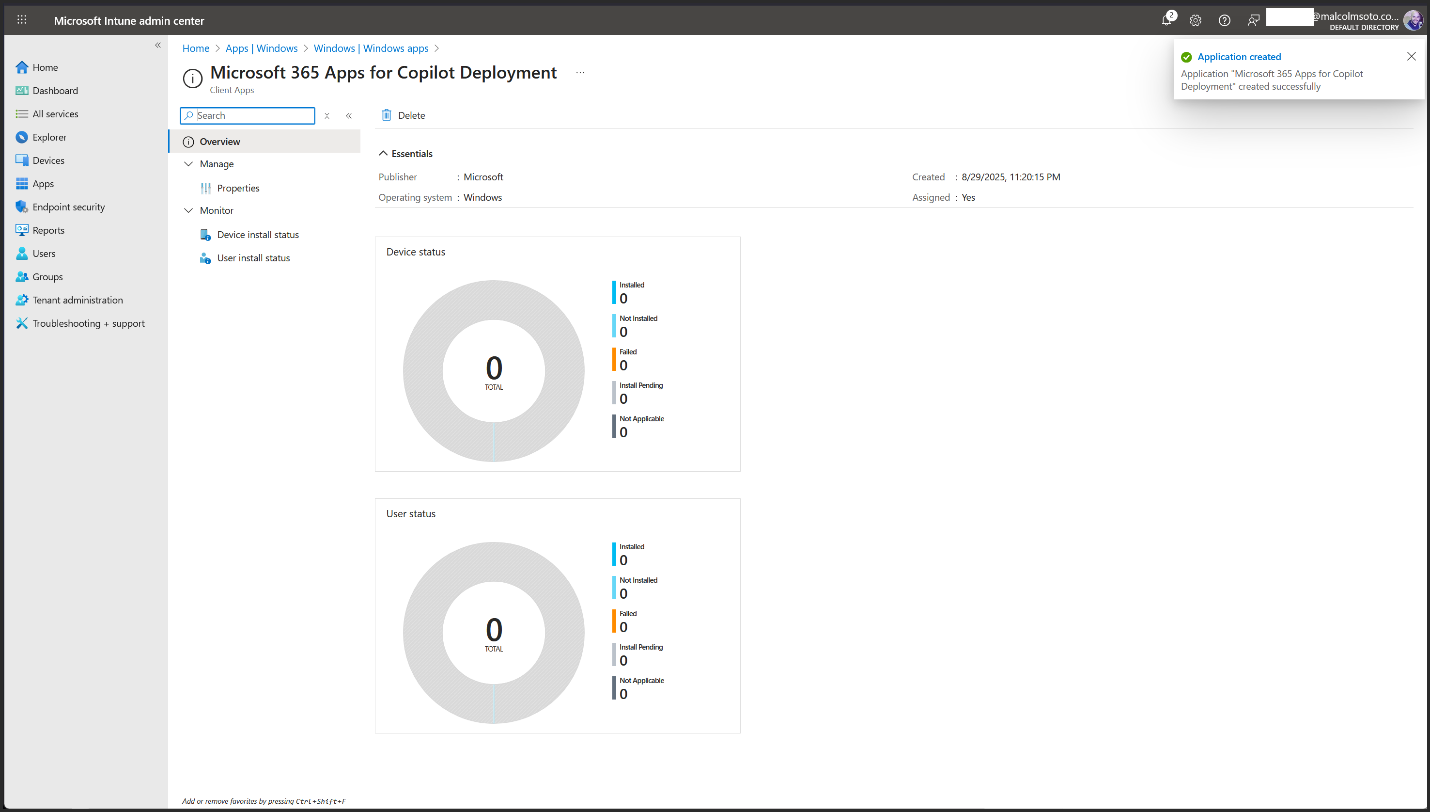Select Device install status menu item
Screen dimensions: 1430x812
coord(257,235)
